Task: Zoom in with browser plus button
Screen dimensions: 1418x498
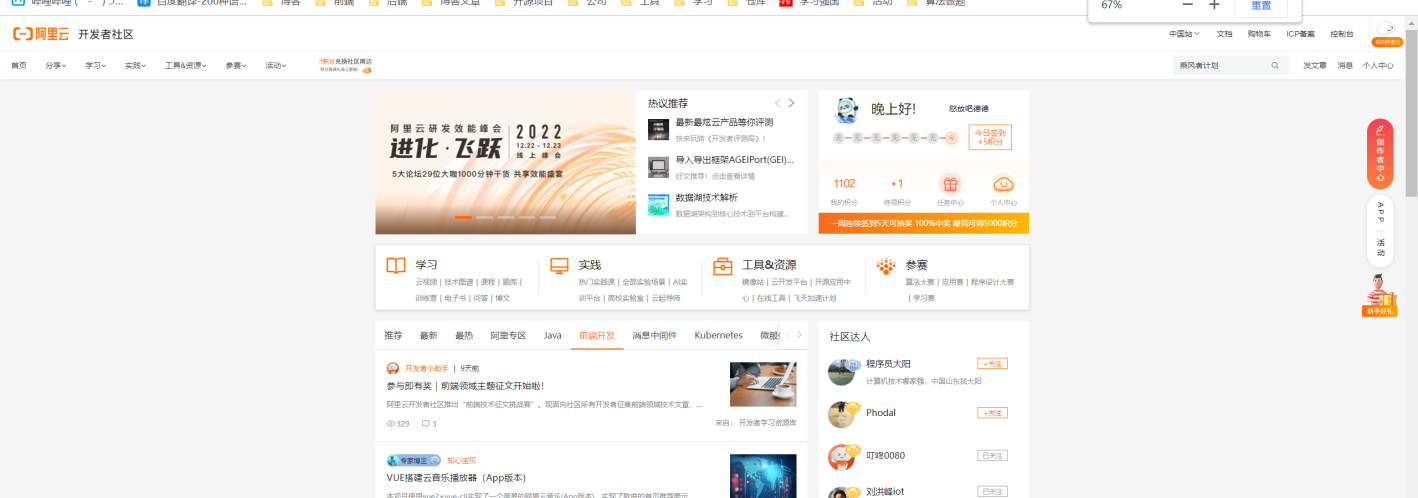Action: 1214,5
